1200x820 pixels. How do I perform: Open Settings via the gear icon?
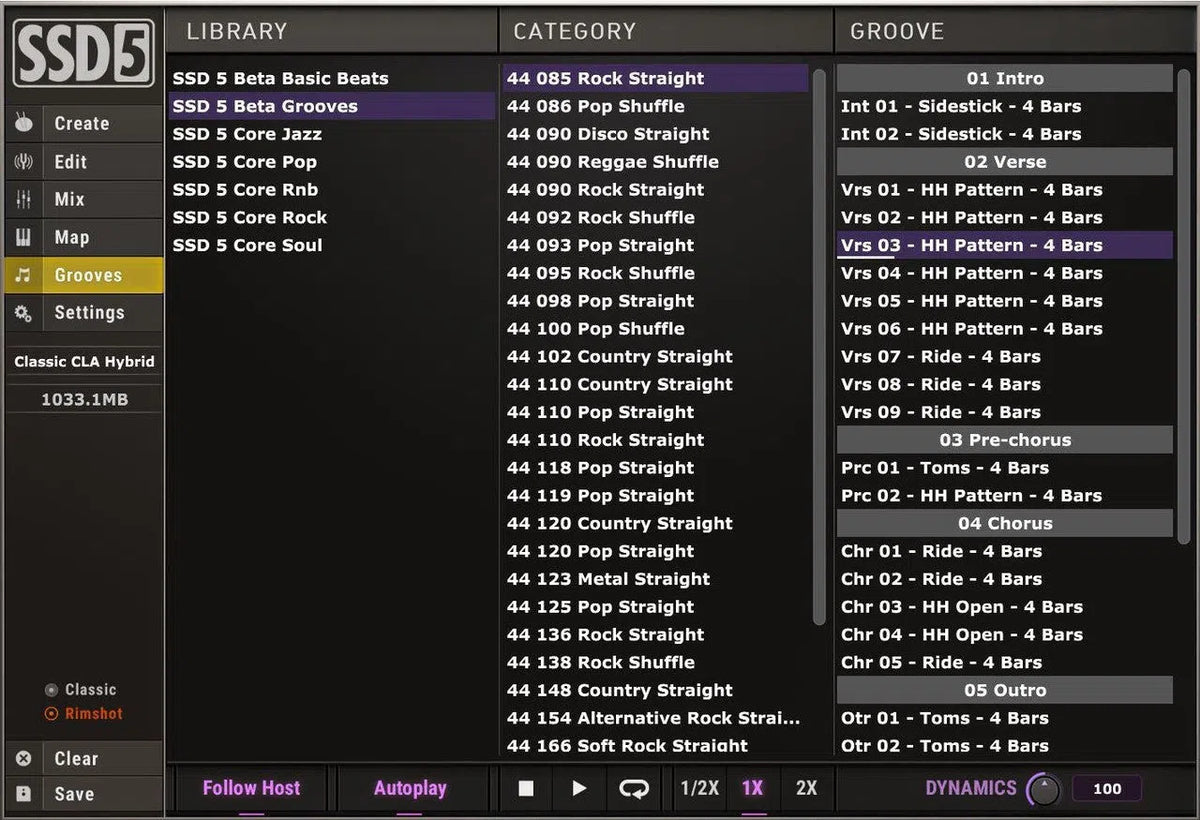point(23,313)
